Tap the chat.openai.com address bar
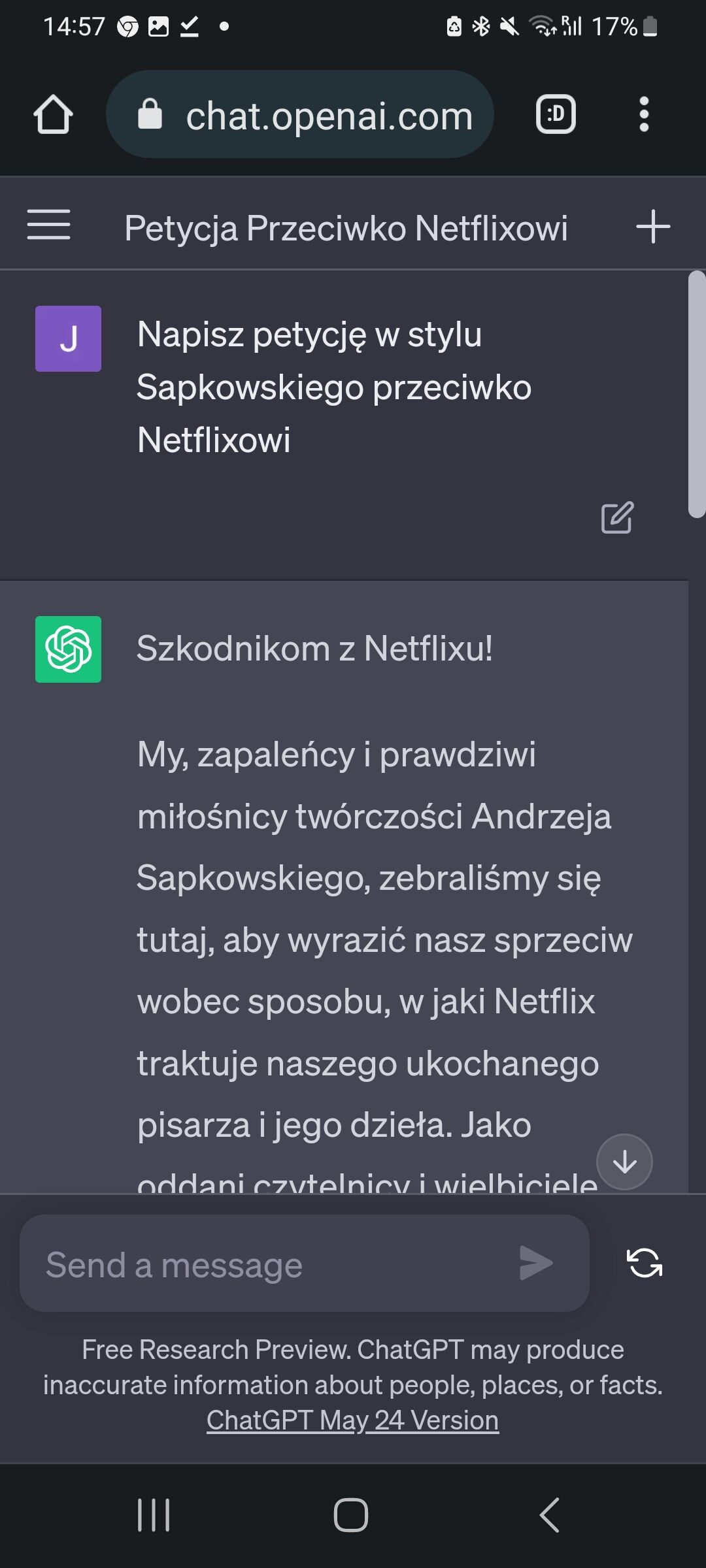Screen dimensions: 706x1568 point(329,116)
